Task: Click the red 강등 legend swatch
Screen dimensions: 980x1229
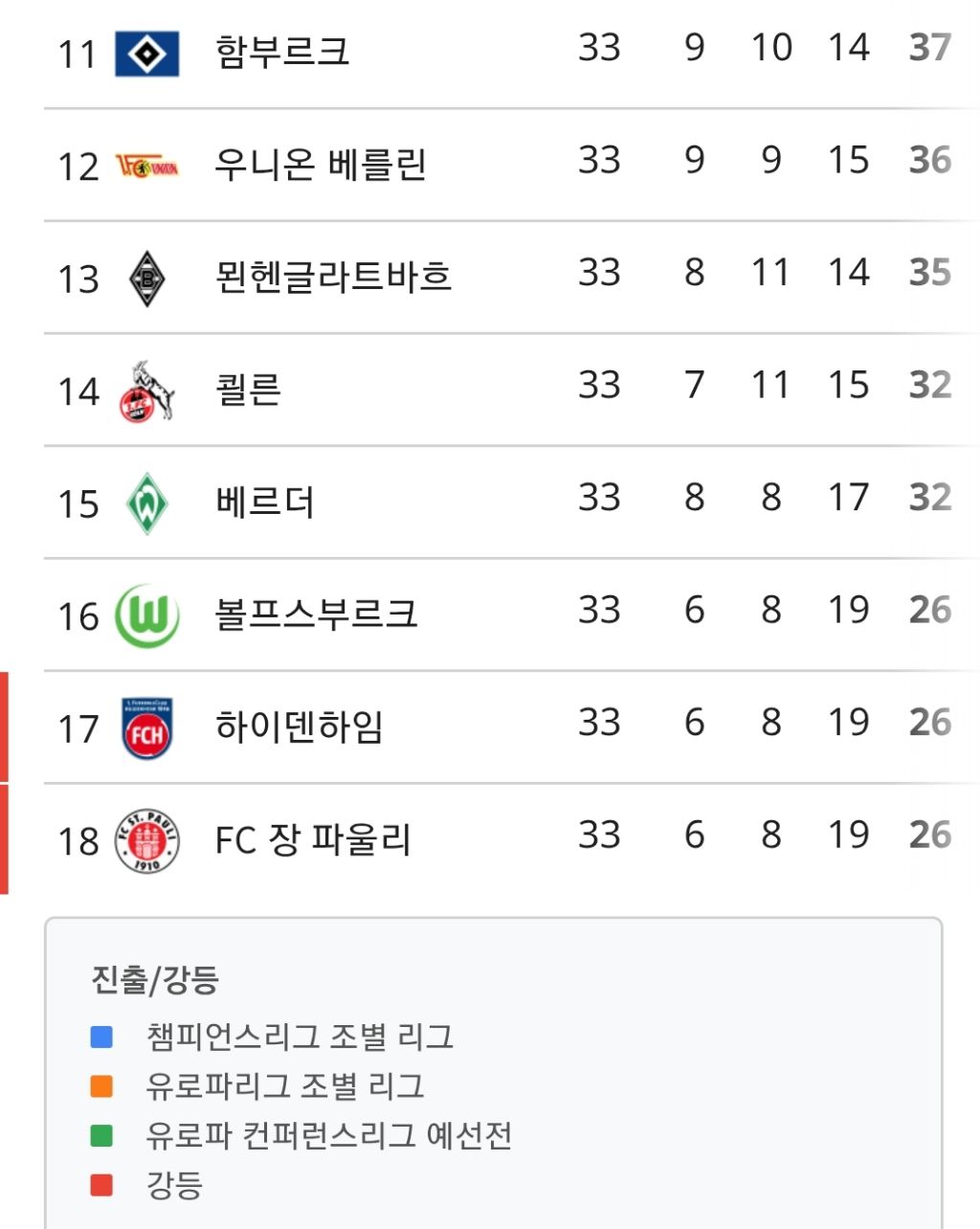Action: tap(101, 1185)
